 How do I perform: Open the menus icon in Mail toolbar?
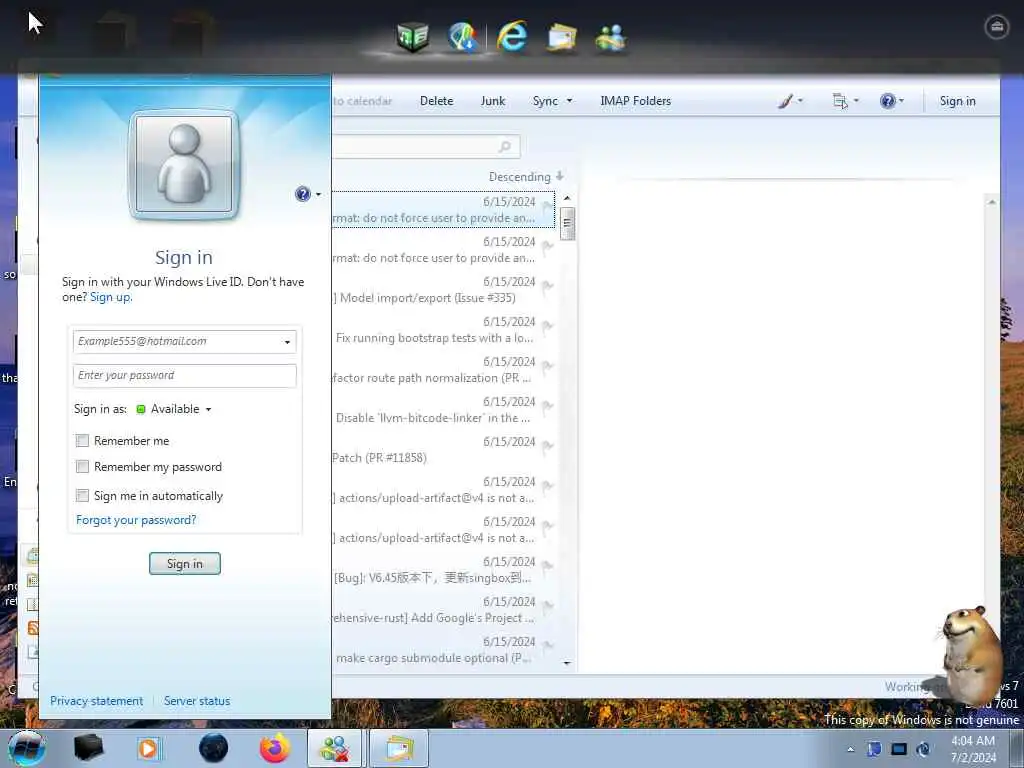(840, 101)
